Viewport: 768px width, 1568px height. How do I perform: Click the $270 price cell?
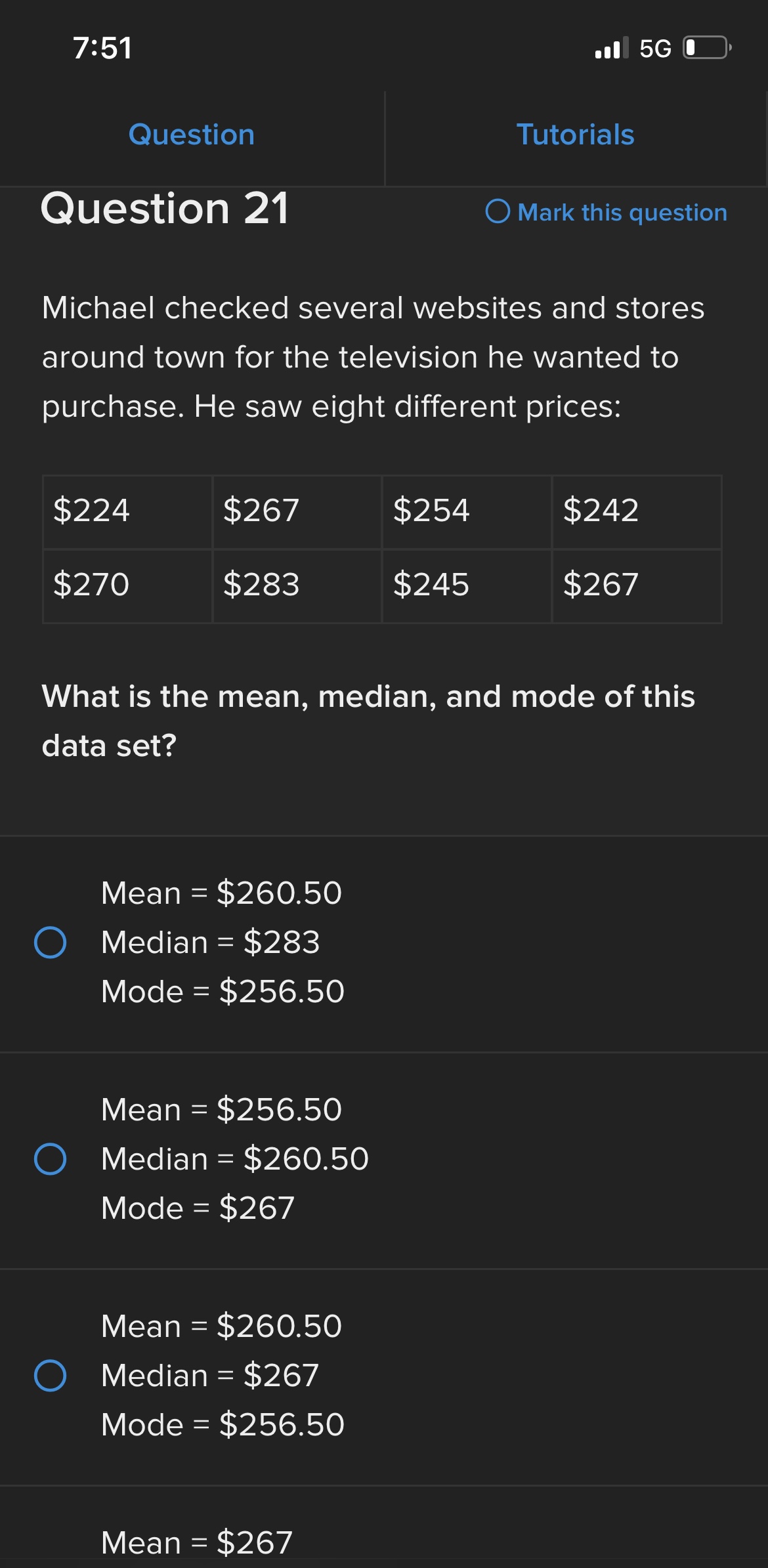(x=127, y=585)
